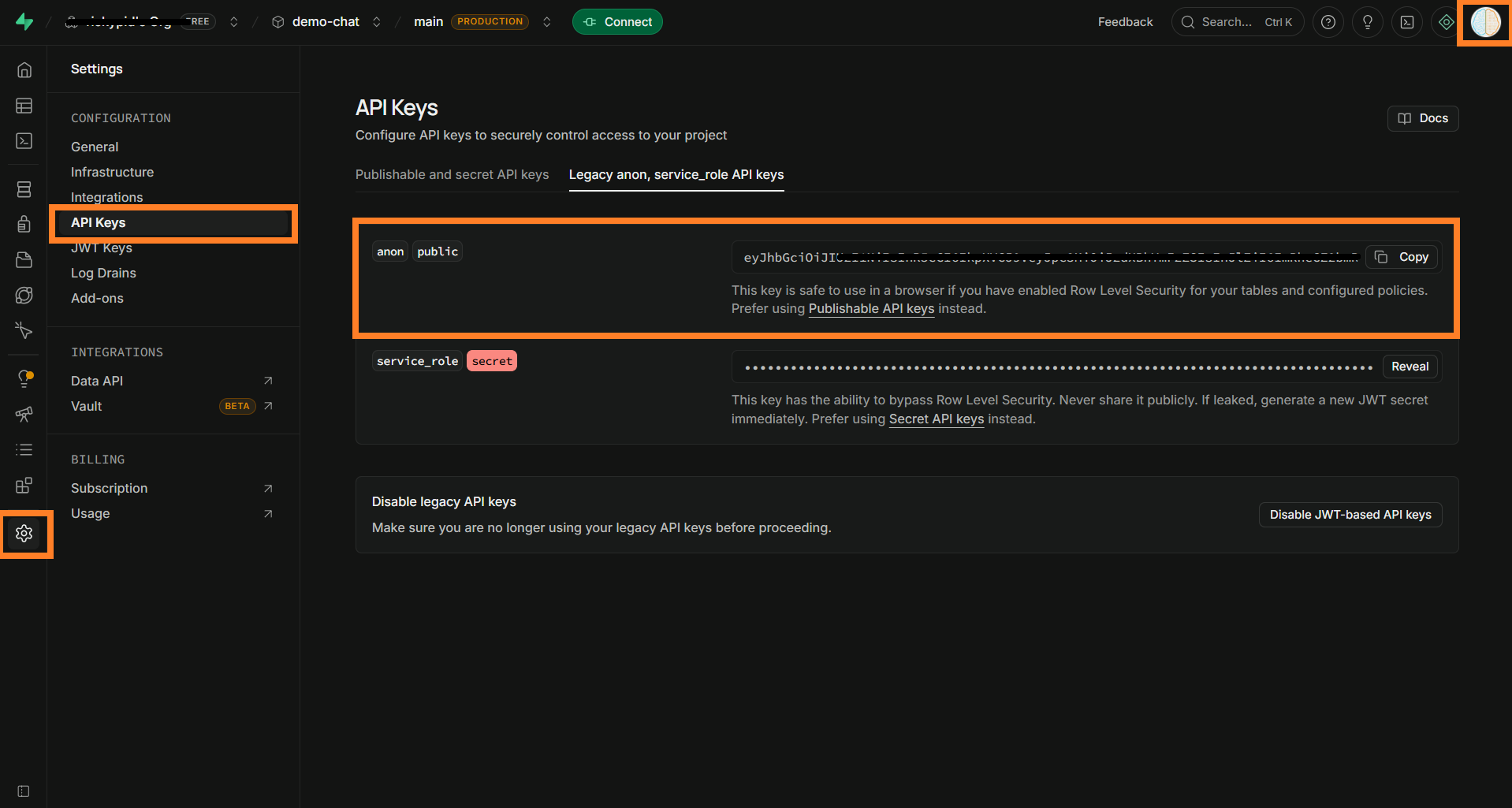Screen dimensions: 1512x808
Task: Switch to Publishable and secret API keys tab
Action: coord(452,174)
